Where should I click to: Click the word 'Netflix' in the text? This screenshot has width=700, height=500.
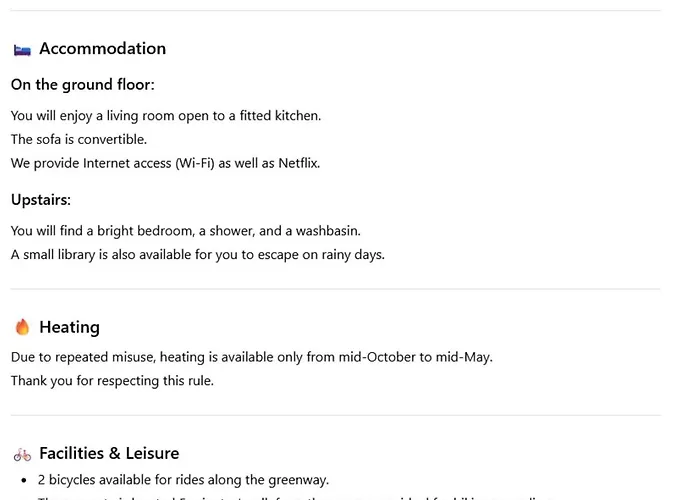point(298,163)
